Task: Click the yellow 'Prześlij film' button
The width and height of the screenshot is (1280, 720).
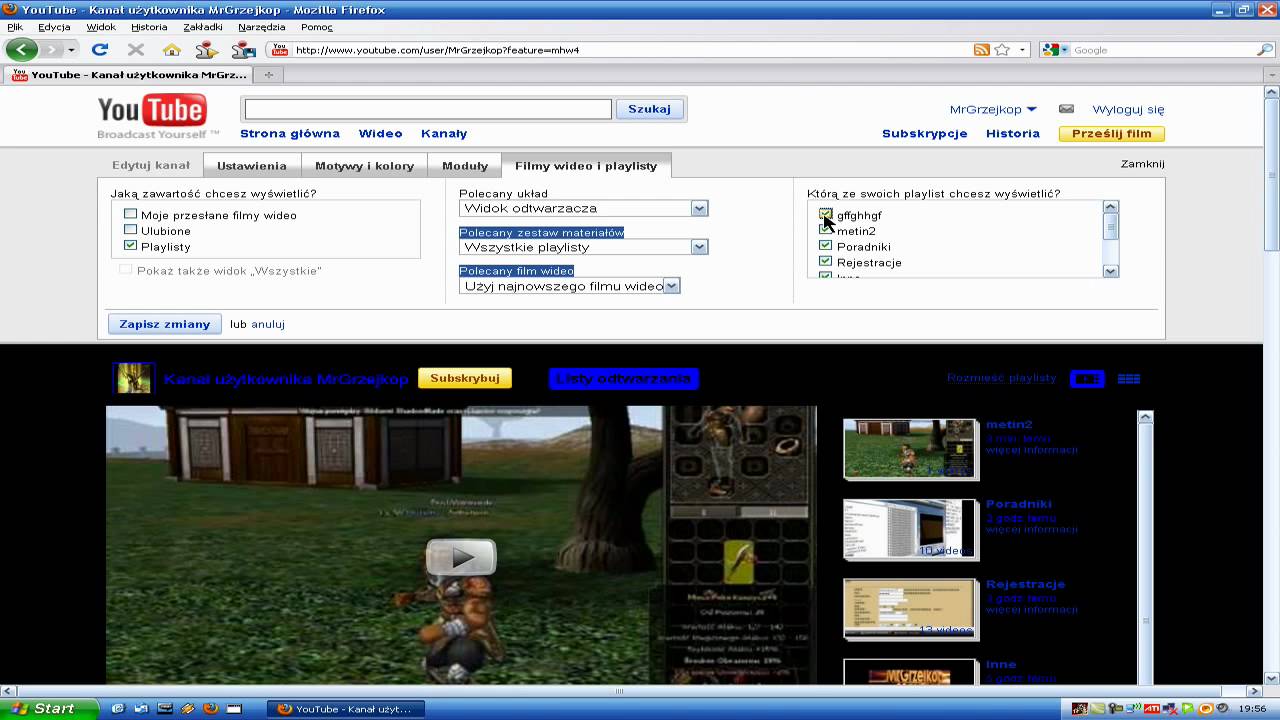Action: tap(1112, 133)
